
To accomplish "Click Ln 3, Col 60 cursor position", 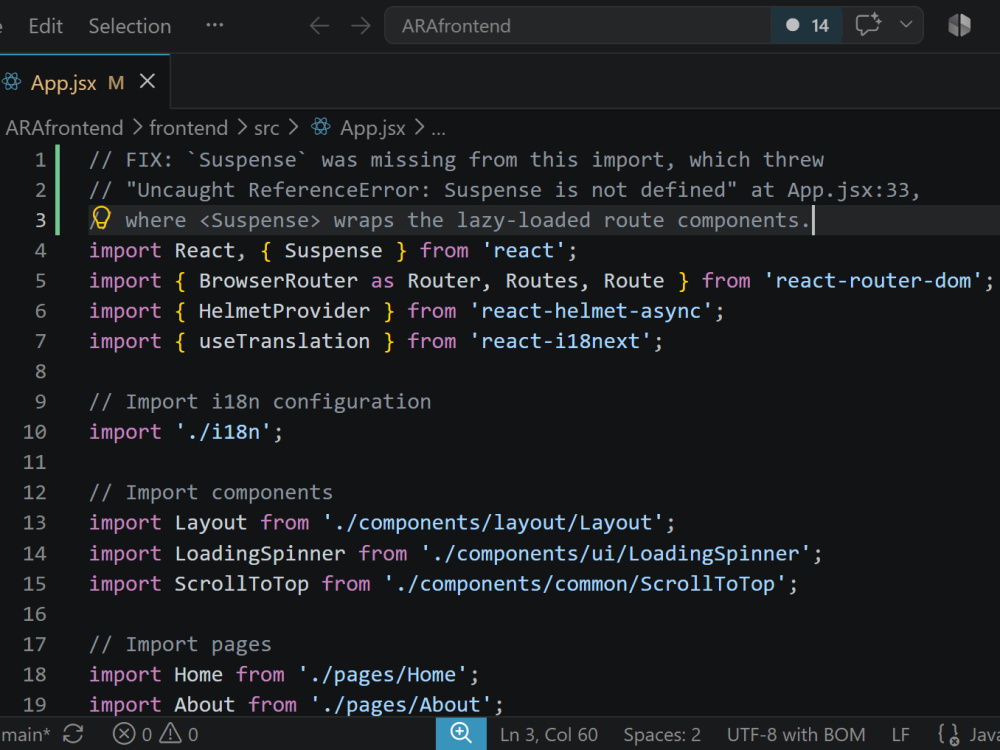I will [x=549, y=735].
